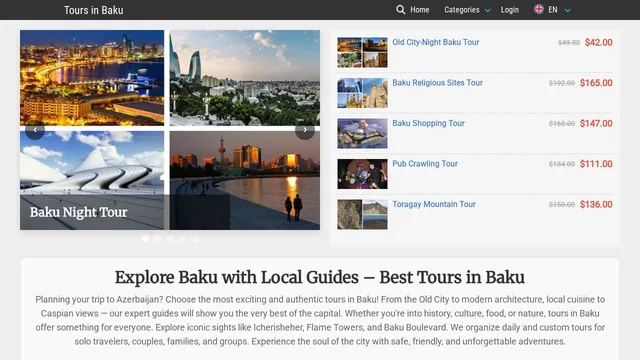Expand the Categories dropdown chevron

point(487,11)
